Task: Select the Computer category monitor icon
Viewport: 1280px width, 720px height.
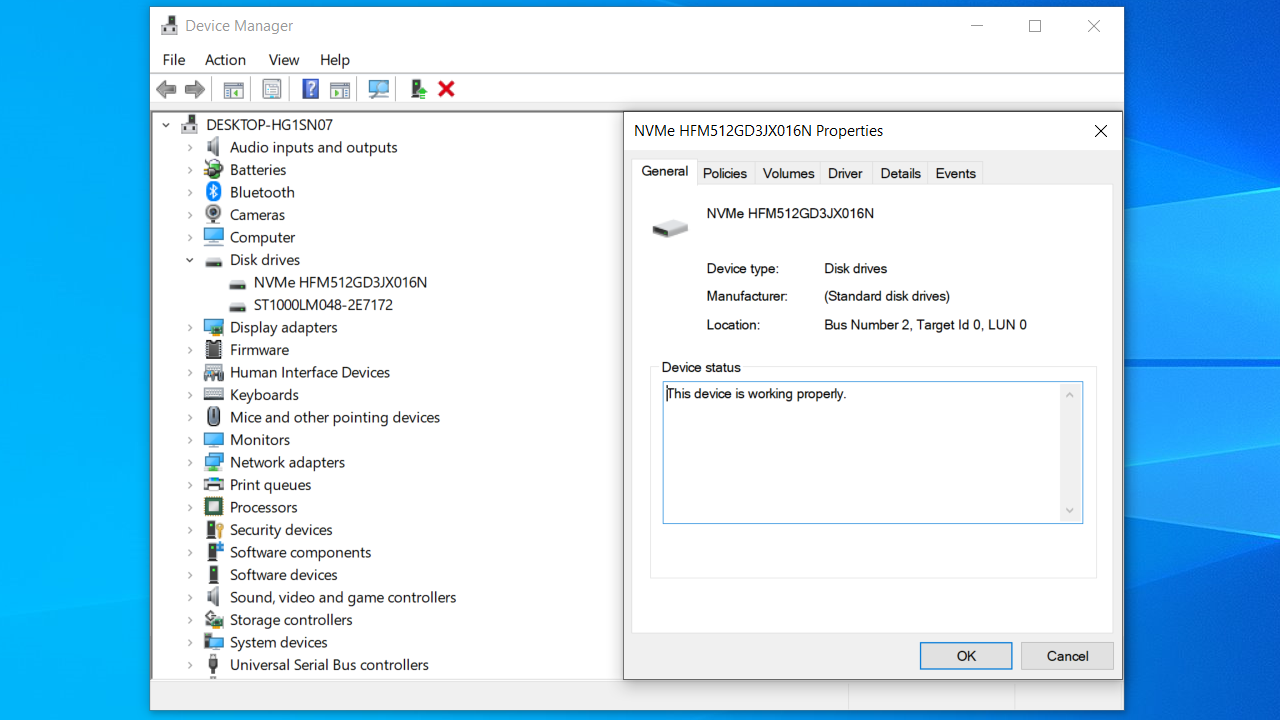Action: (x=213, y=237)
